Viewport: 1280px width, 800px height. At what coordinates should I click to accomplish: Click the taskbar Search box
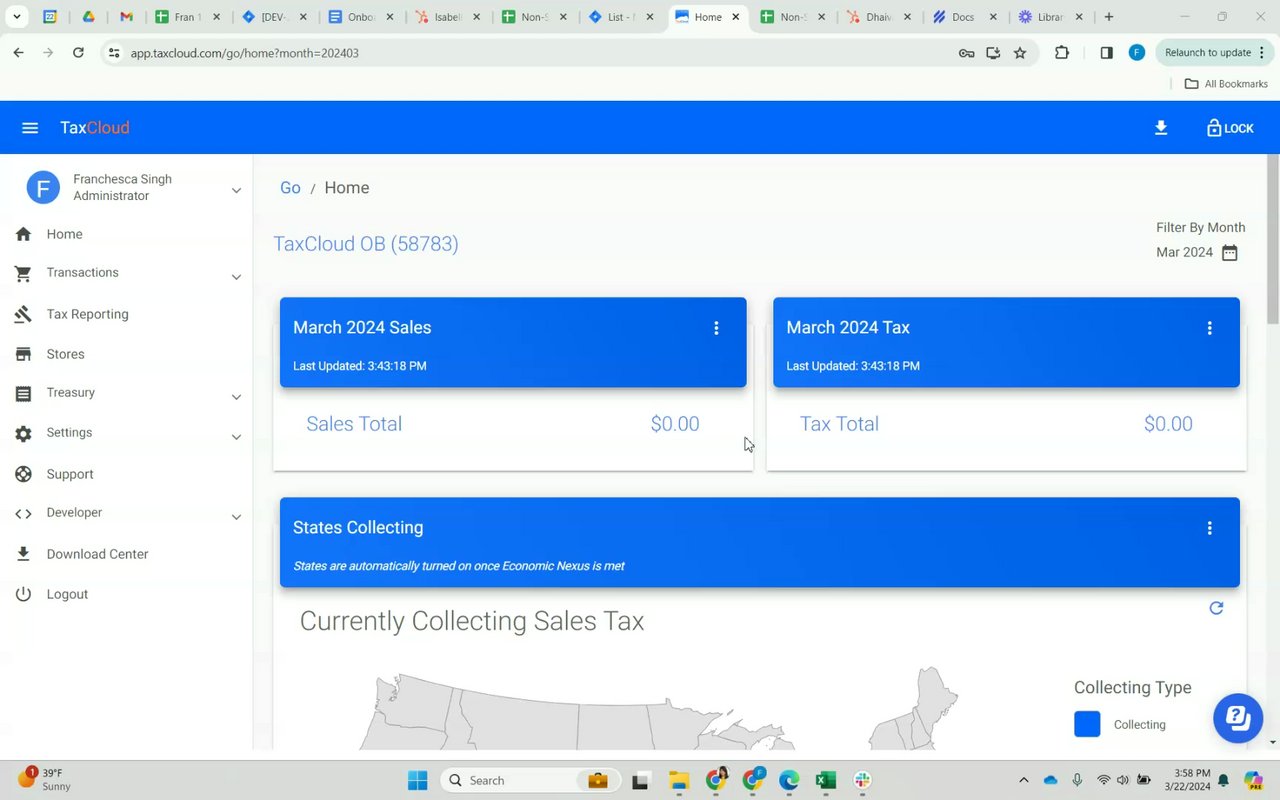pos(528,780)
